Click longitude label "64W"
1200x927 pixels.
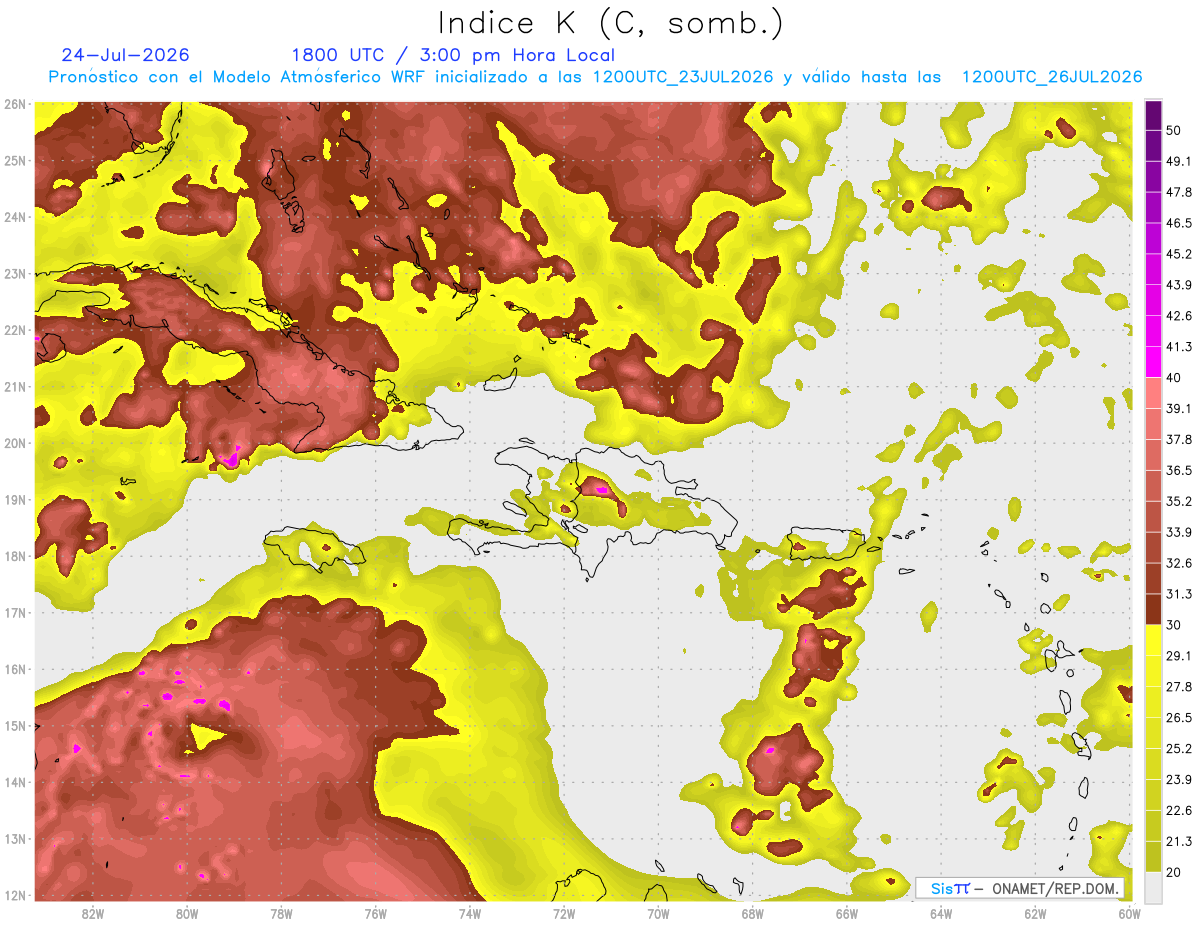[x=941, y=913]
